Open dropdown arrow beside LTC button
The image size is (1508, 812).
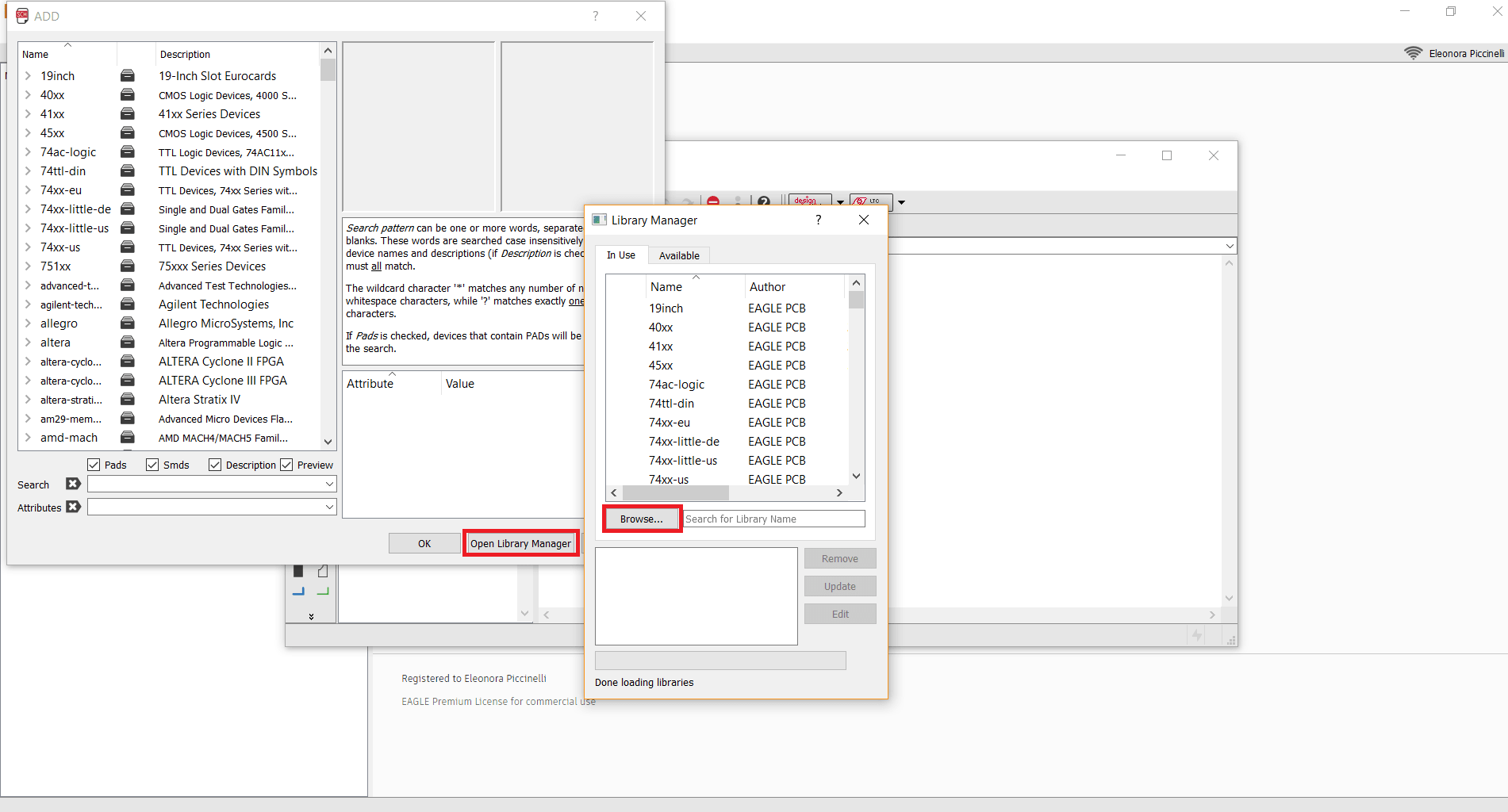click(x=901, y=202)
